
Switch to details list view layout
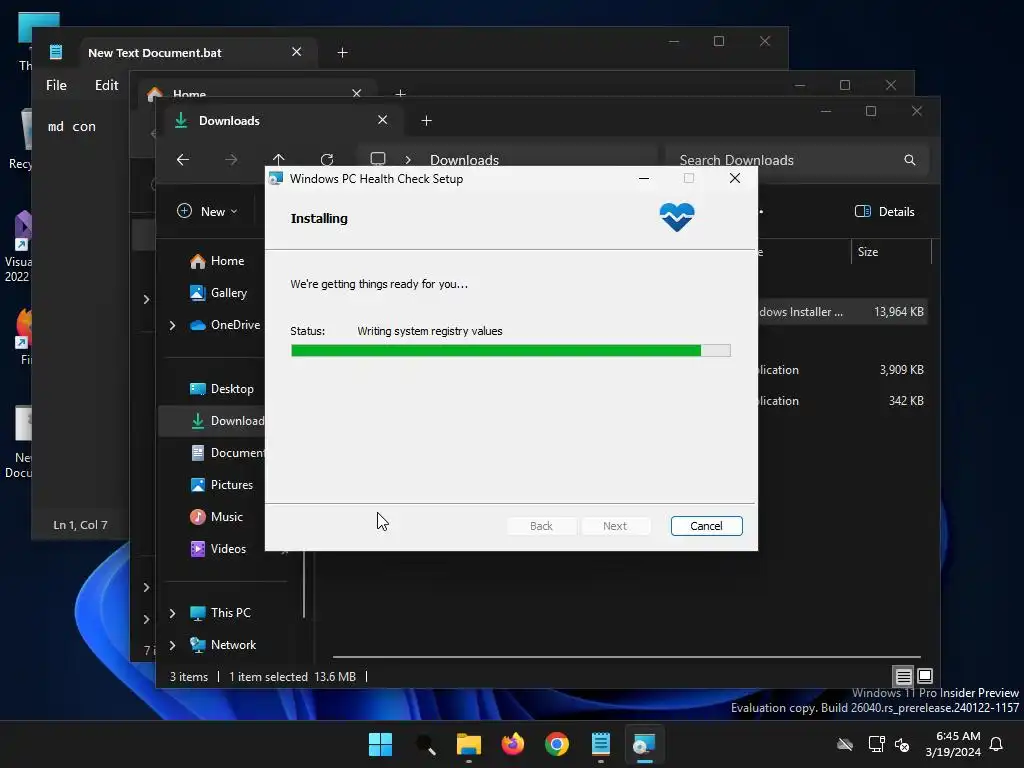[903, 676]
